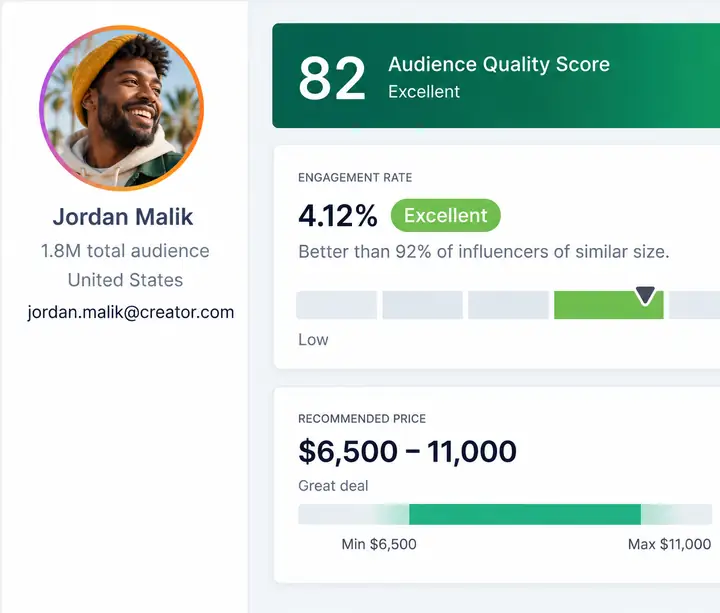Click the Low label under the engagement bar
The height and width of the screenshot is (613, 720).
(x=313, y=340)
